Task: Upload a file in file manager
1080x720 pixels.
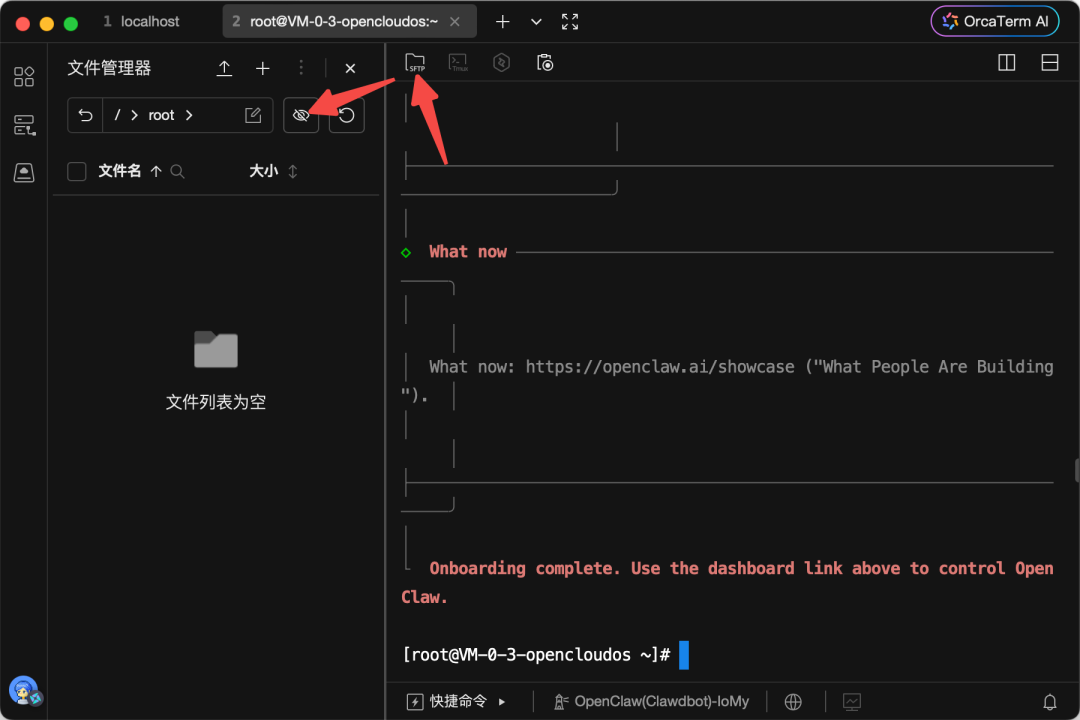Action: [224, 68]
